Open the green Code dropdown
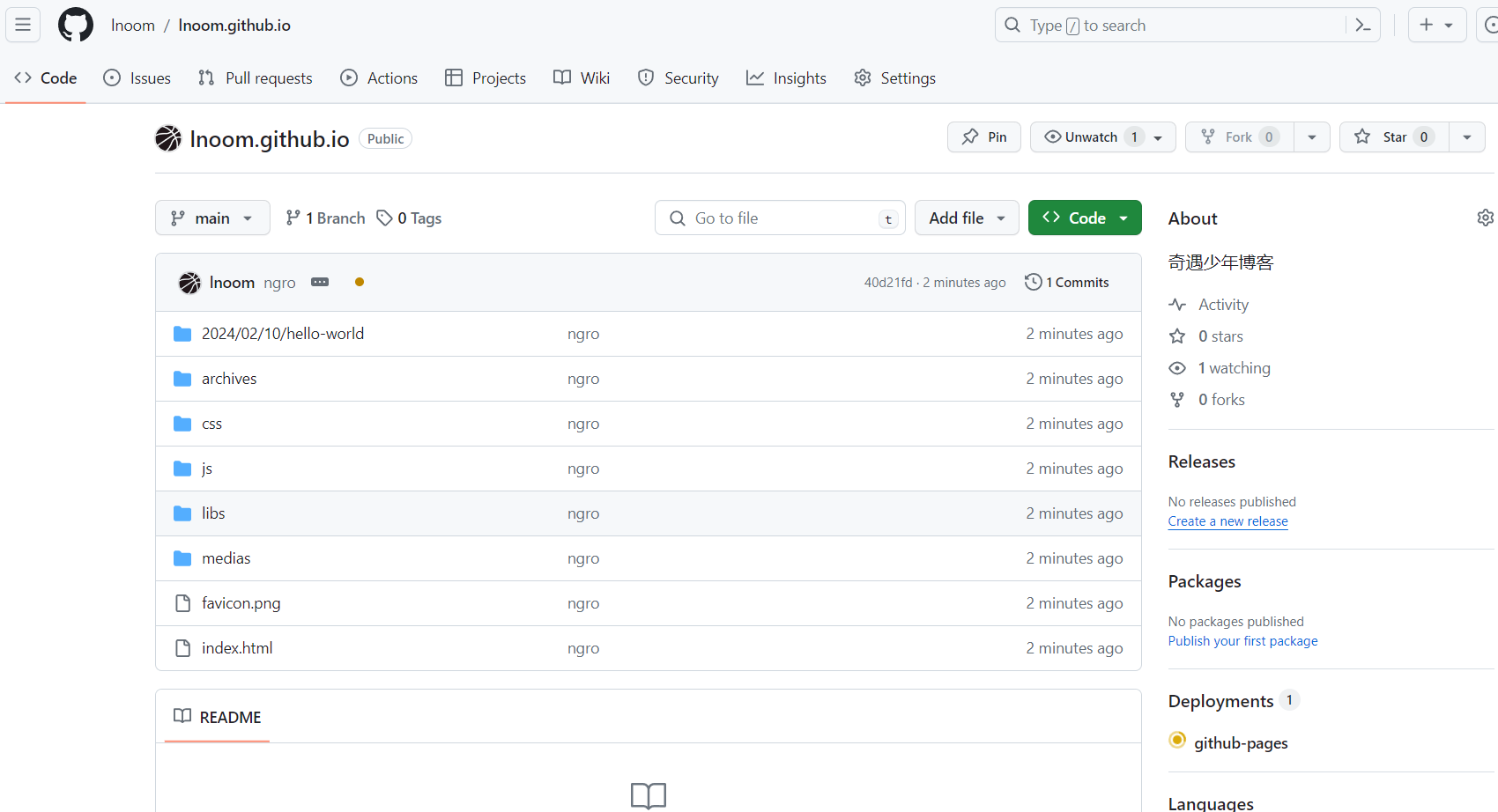 1085,218
